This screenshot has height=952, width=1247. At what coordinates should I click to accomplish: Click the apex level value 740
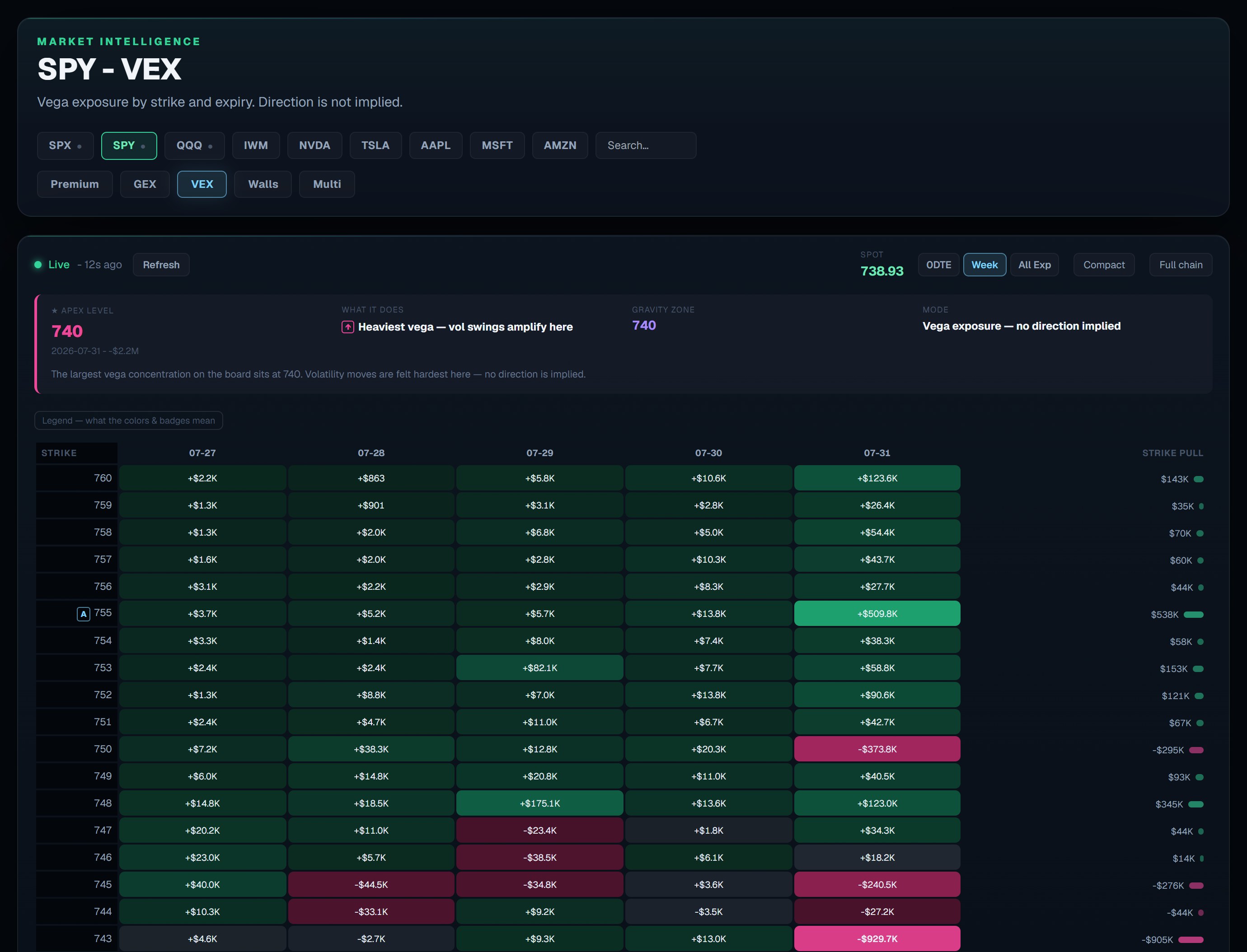point(67,331)
